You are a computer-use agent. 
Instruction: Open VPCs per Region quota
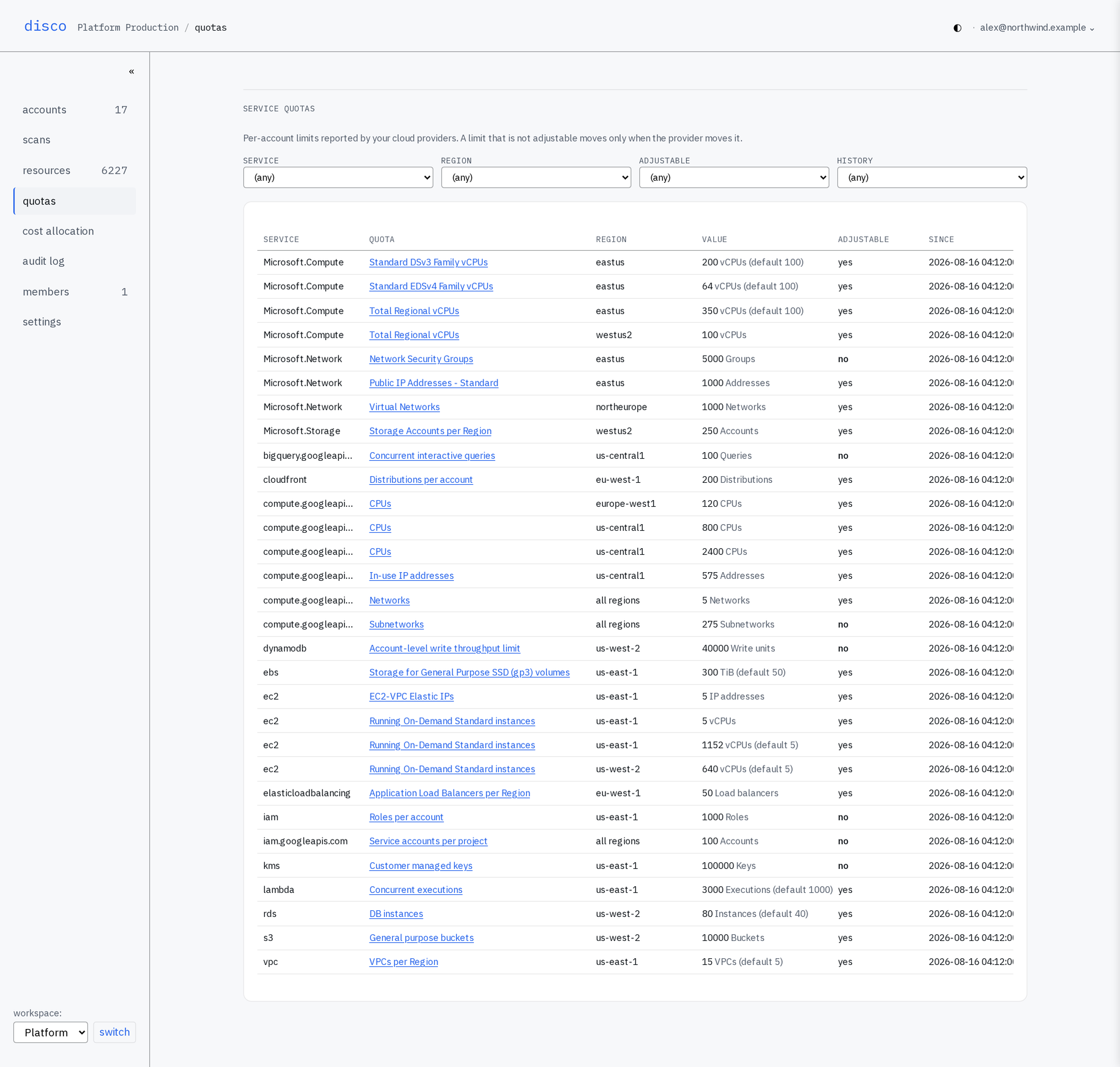[x=404, y=962]
